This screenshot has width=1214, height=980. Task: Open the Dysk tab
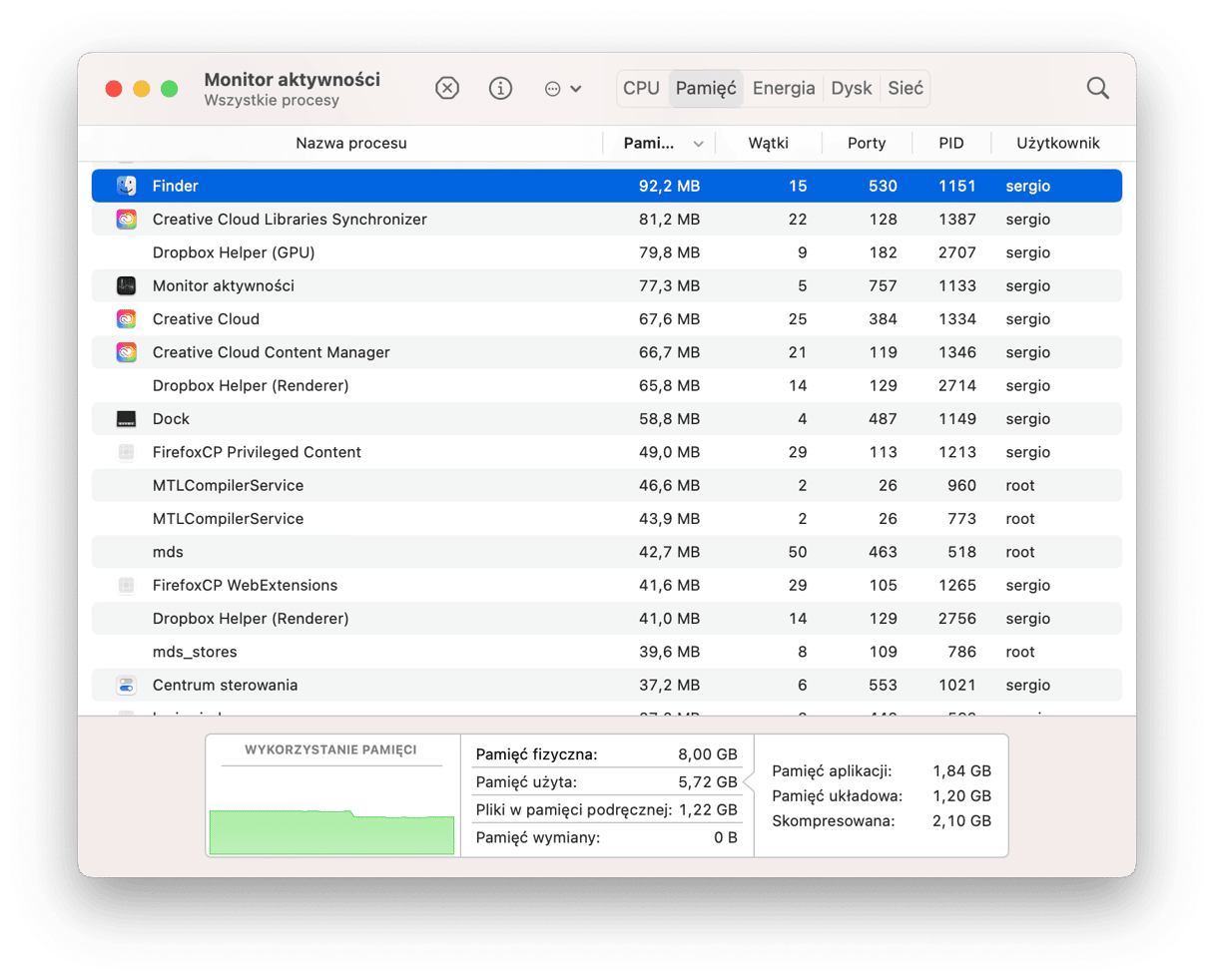[x=852, y=89]
